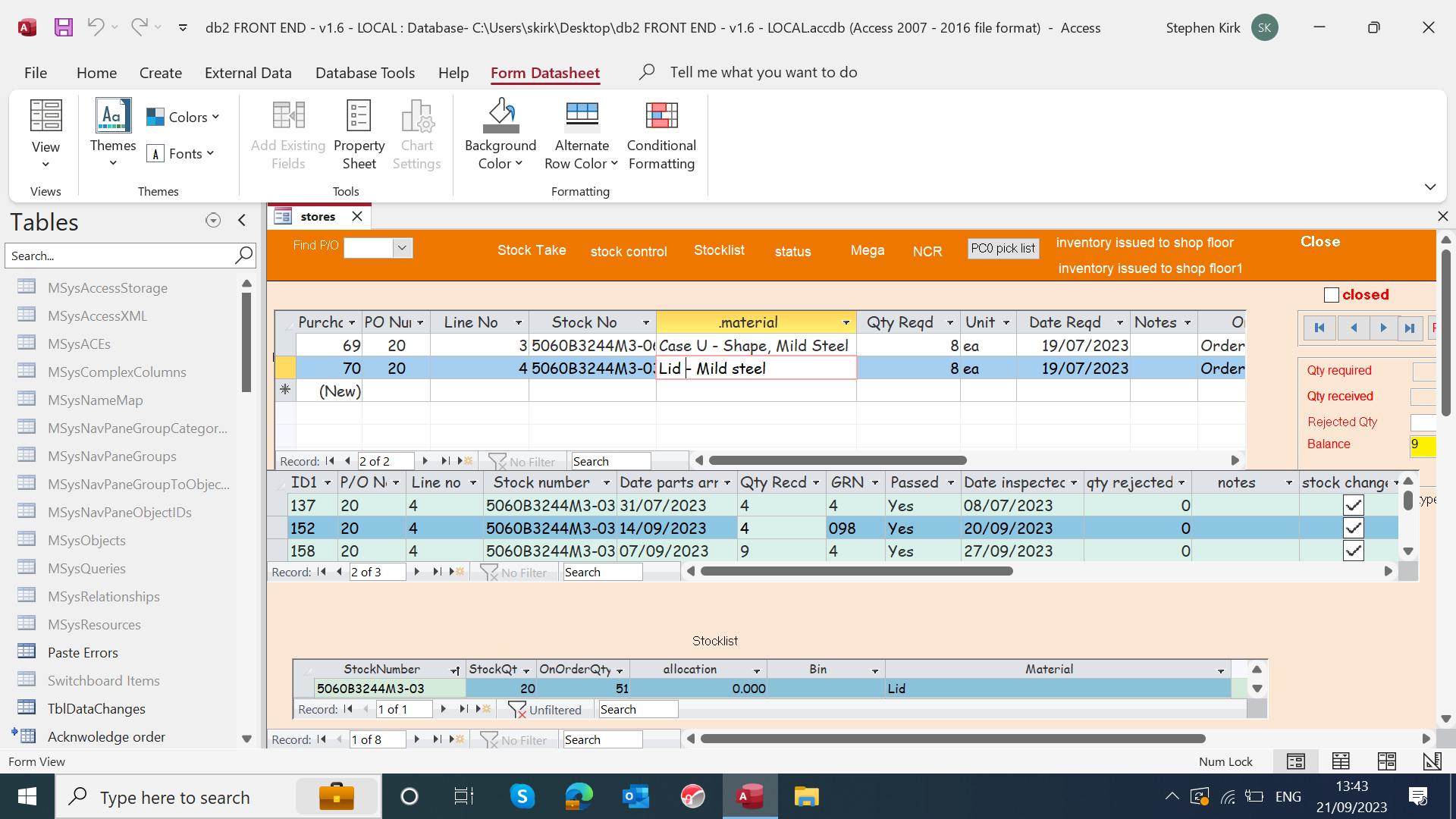Untick stock change checkbox for ID 137
Screen dimensions: 1456x819
coord(1353,505)
